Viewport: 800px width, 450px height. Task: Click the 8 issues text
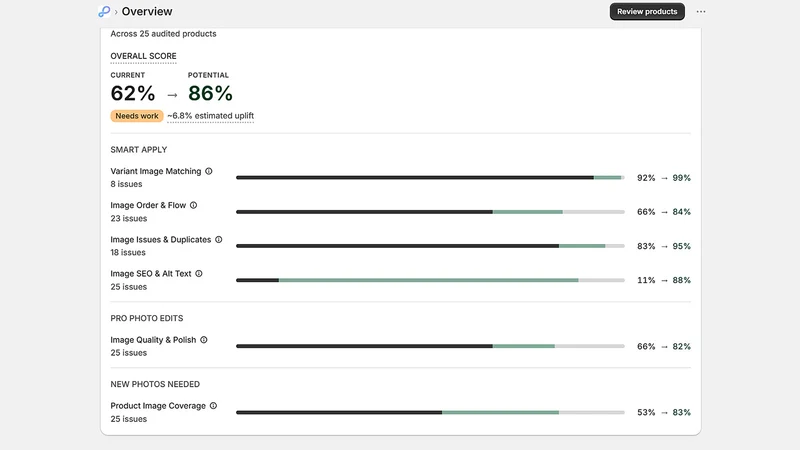(x=126, y=184)
